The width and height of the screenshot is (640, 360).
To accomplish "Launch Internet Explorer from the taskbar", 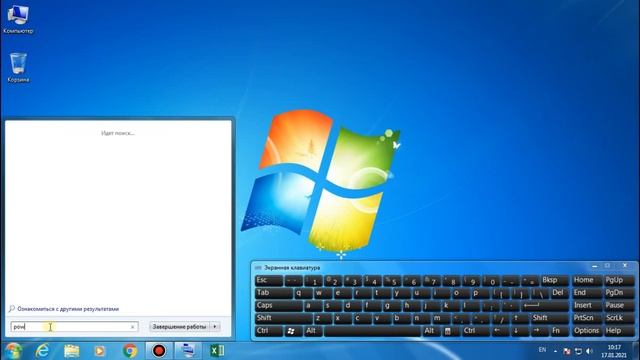I will click(x=42, y=351).
